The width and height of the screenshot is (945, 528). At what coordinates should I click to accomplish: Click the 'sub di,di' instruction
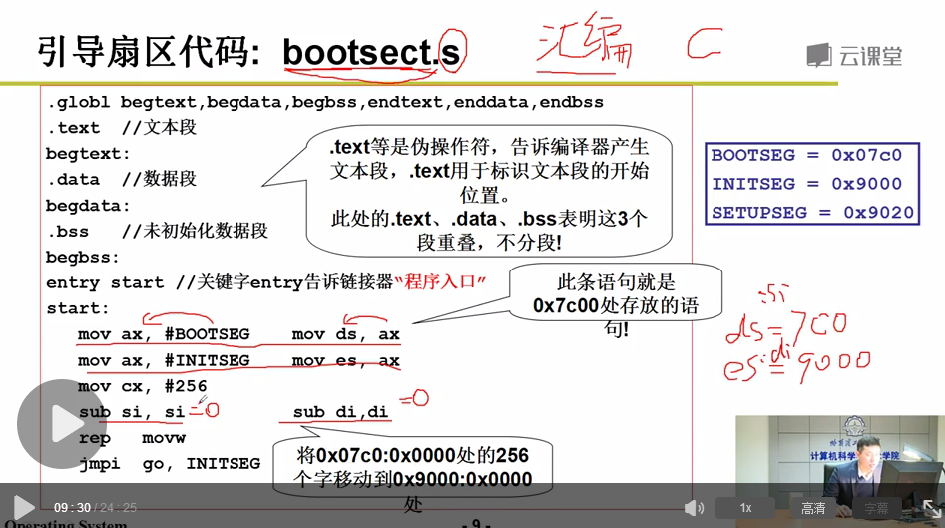coord(341,412)
